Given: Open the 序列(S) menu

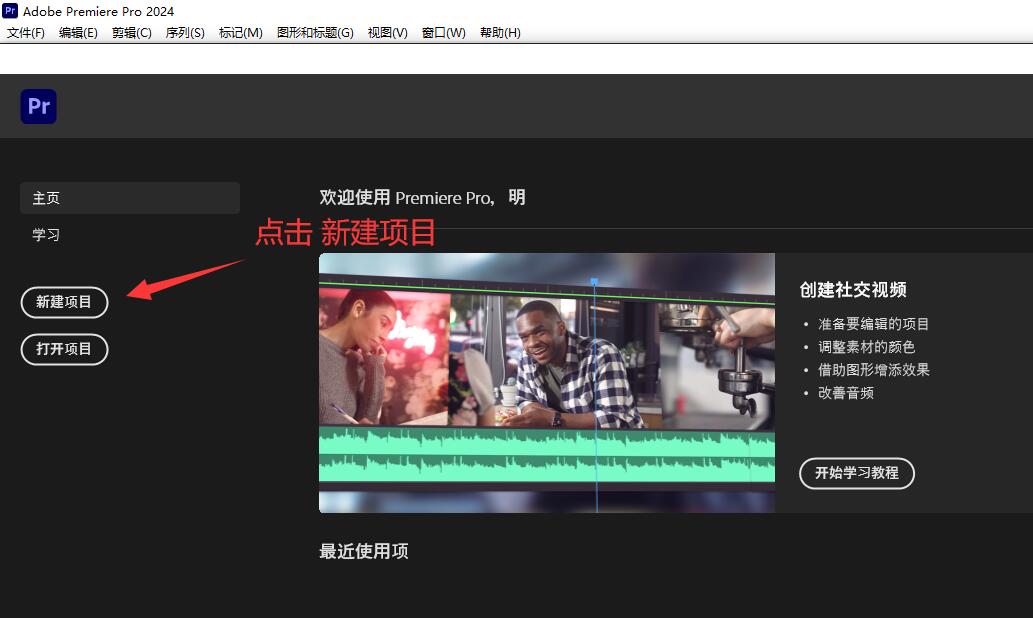Looking at the screenshot, I should (185, 32).
